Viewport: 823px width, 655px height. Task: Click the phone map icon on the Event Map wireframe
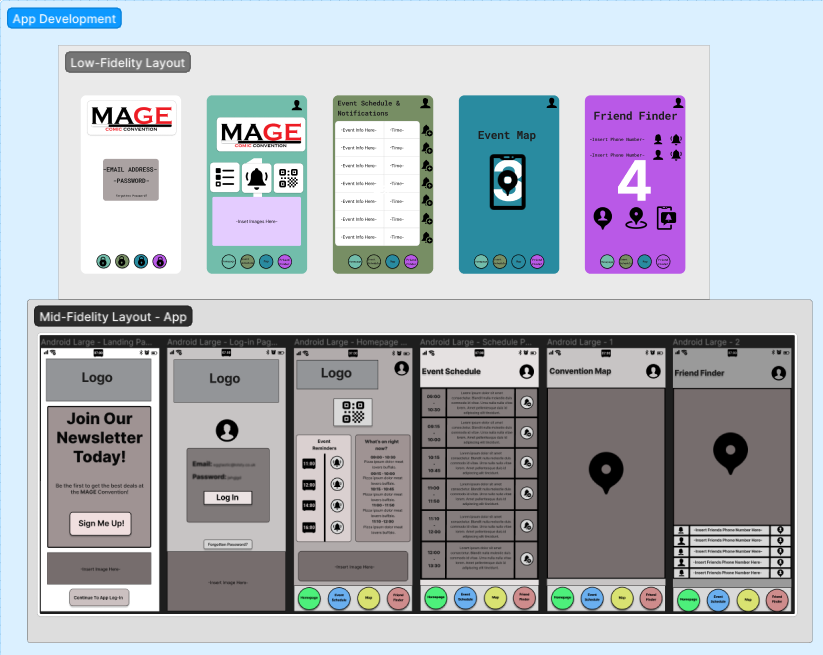[x=507, y=182]
